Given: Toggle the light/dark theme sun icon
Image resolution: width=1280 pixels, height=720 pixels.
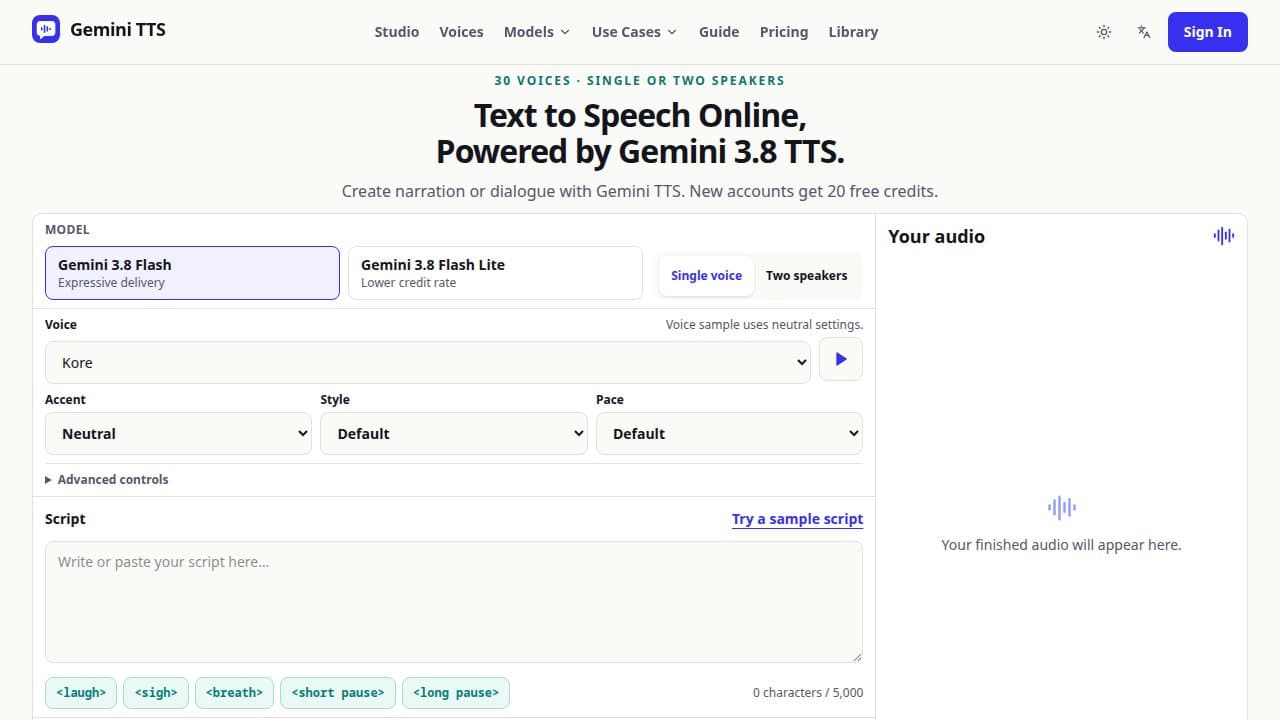Looking at the screenshot, I should tap(1104, 32).
